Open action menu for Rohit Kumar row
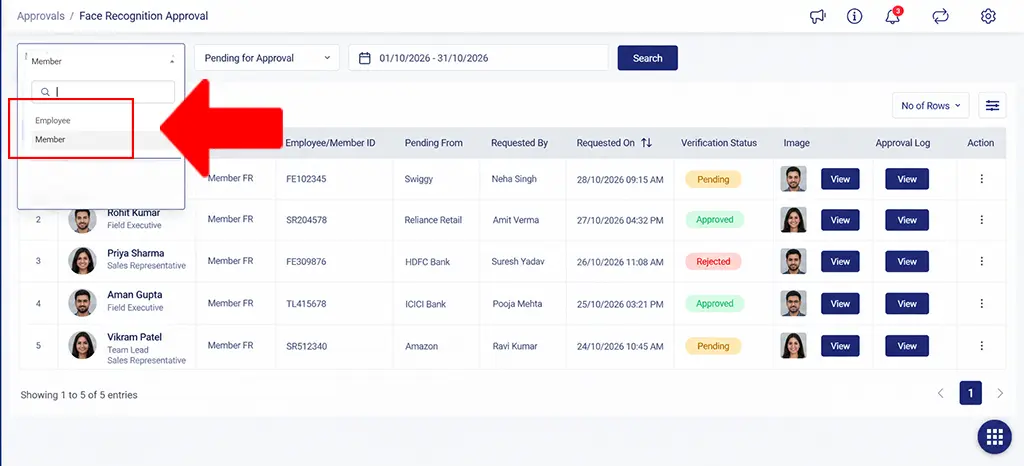This screenshot has height=466, width=1024. tap(981, 220)
